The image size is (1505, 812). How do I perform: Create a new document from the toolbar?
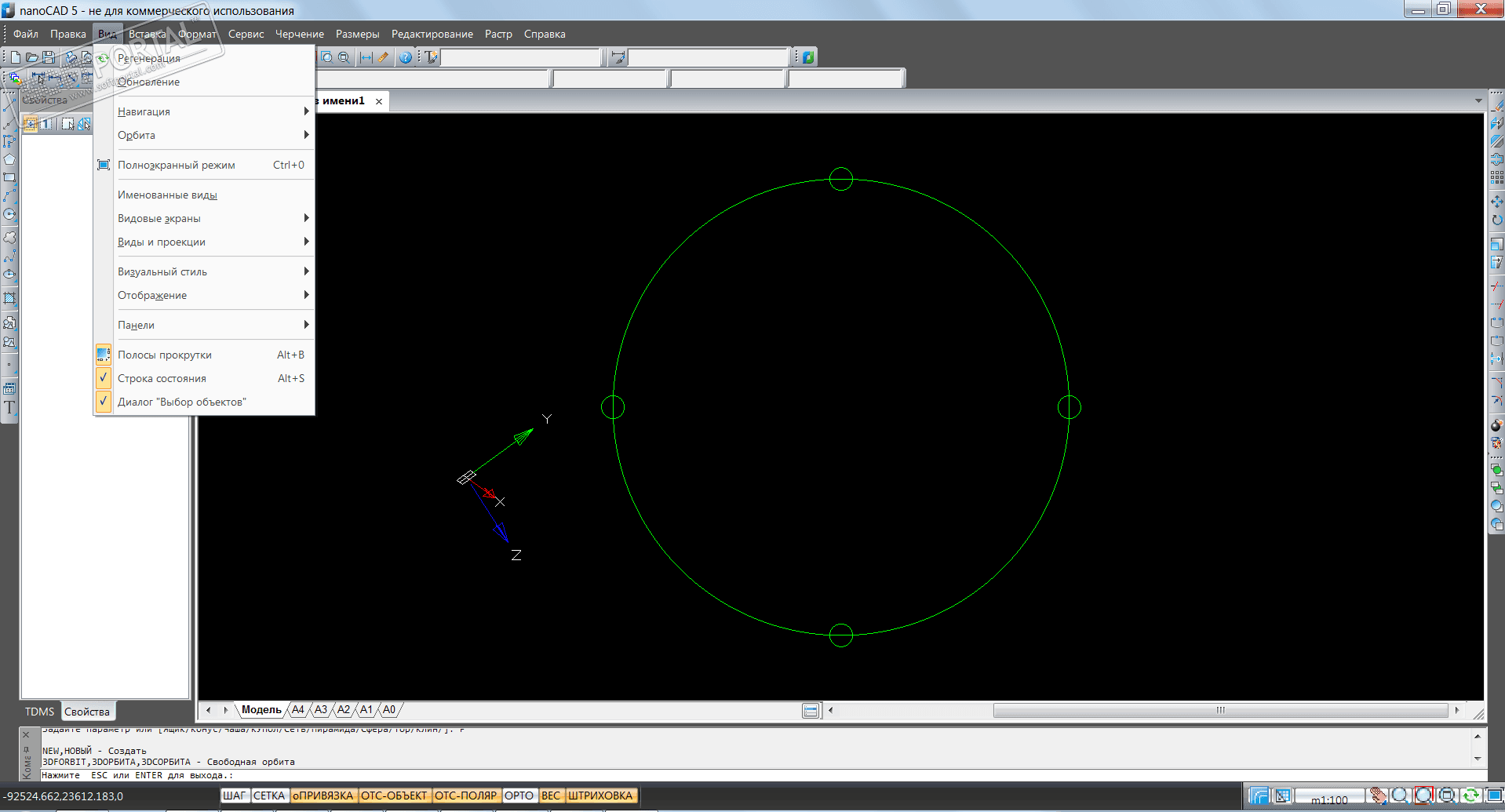tap(15, 57)
